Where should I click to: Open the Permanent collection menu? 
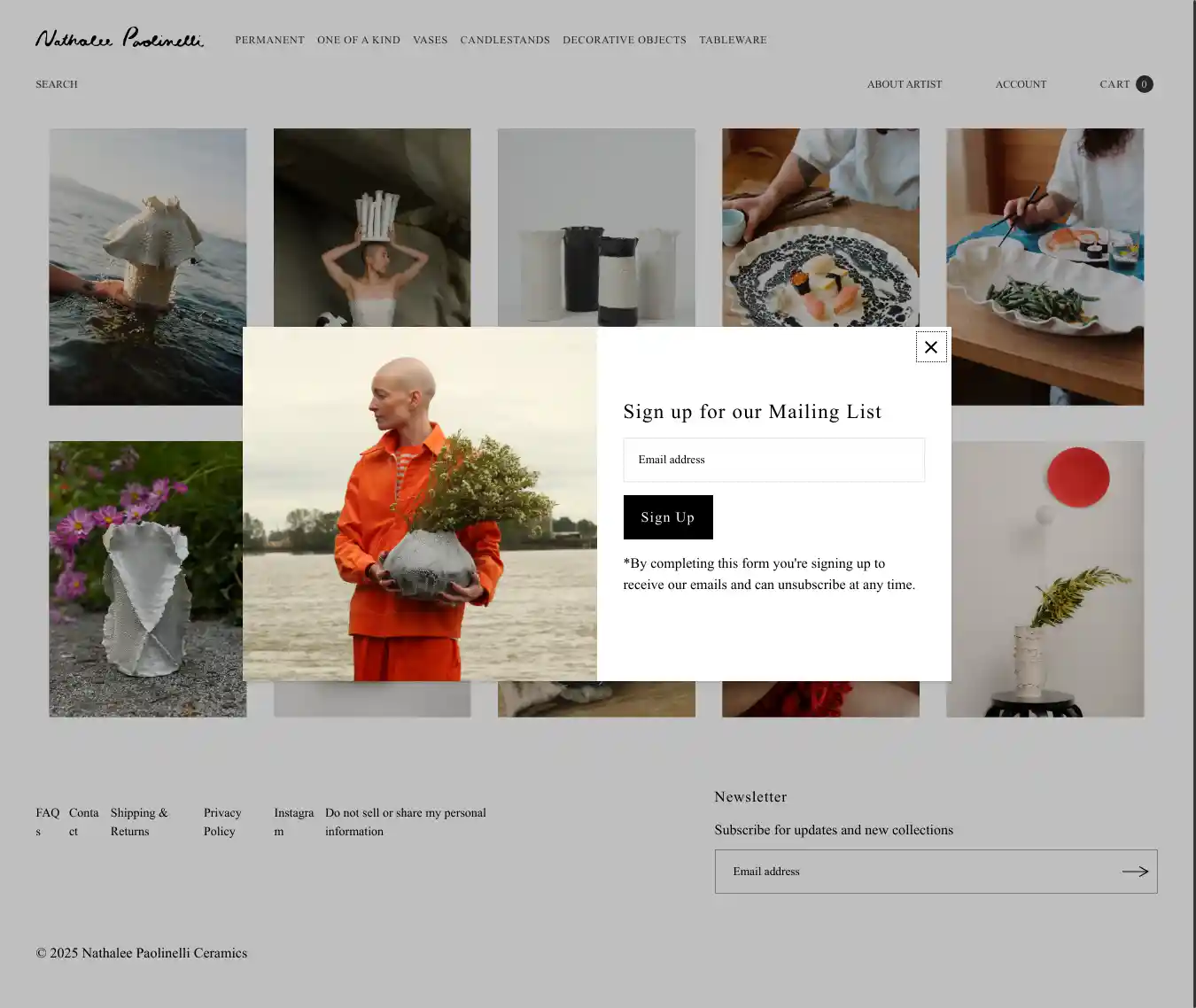[269, 40]
